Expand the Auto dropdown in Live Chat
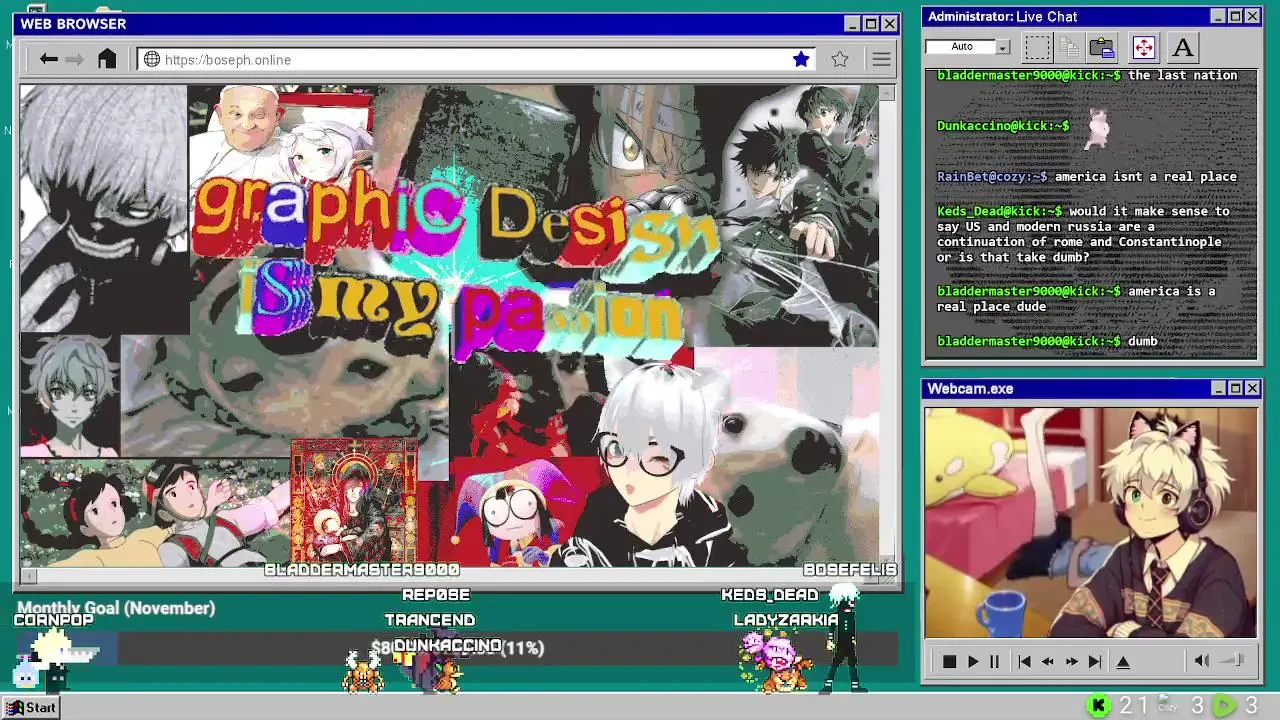This screenshot has height=720, width=1280. point(1003,47)
